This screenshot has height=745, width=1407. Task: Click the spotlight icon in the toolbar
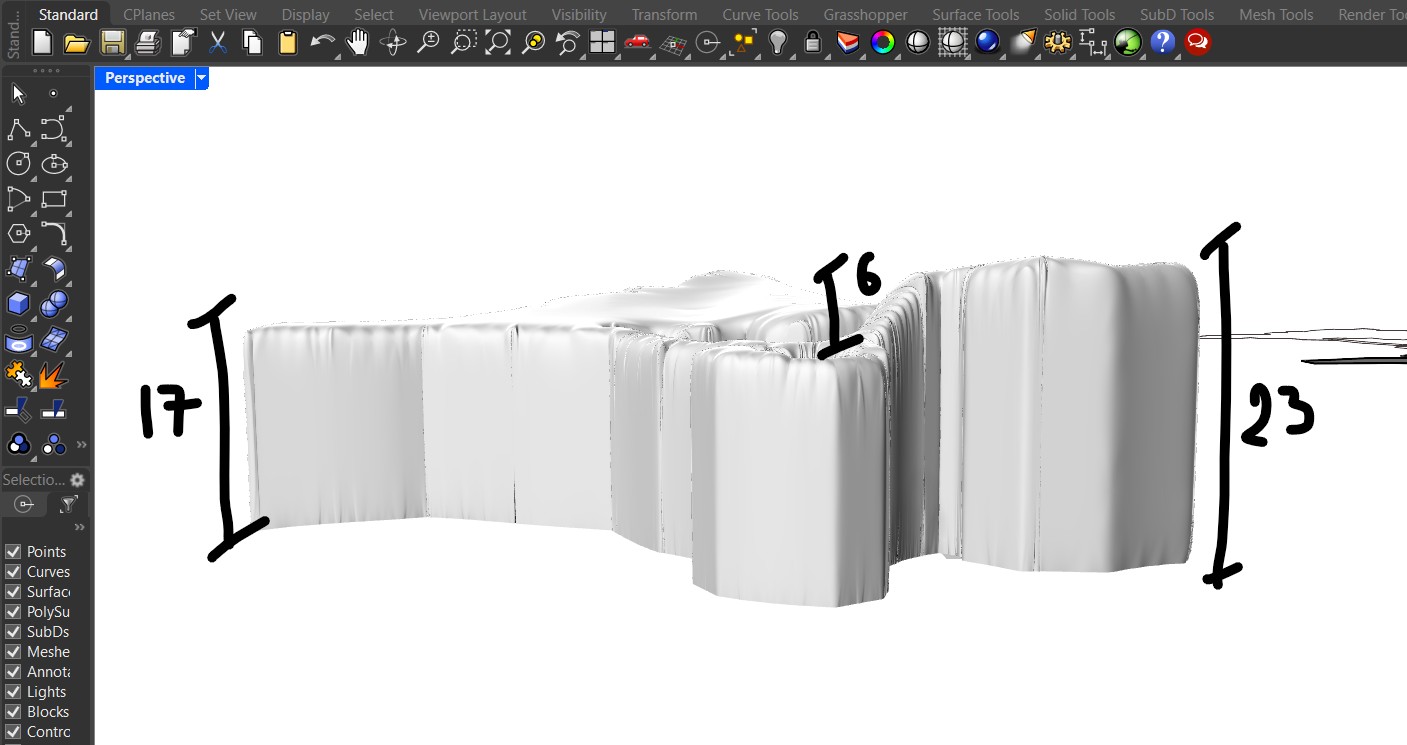tap(1023, 43)
